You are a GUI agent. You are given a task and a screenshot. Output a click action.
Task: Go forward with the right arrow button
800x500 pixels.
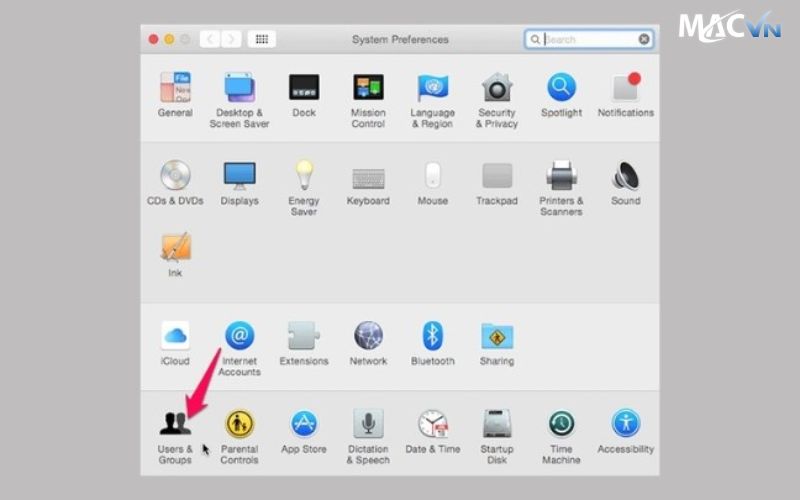click(231, 39)
